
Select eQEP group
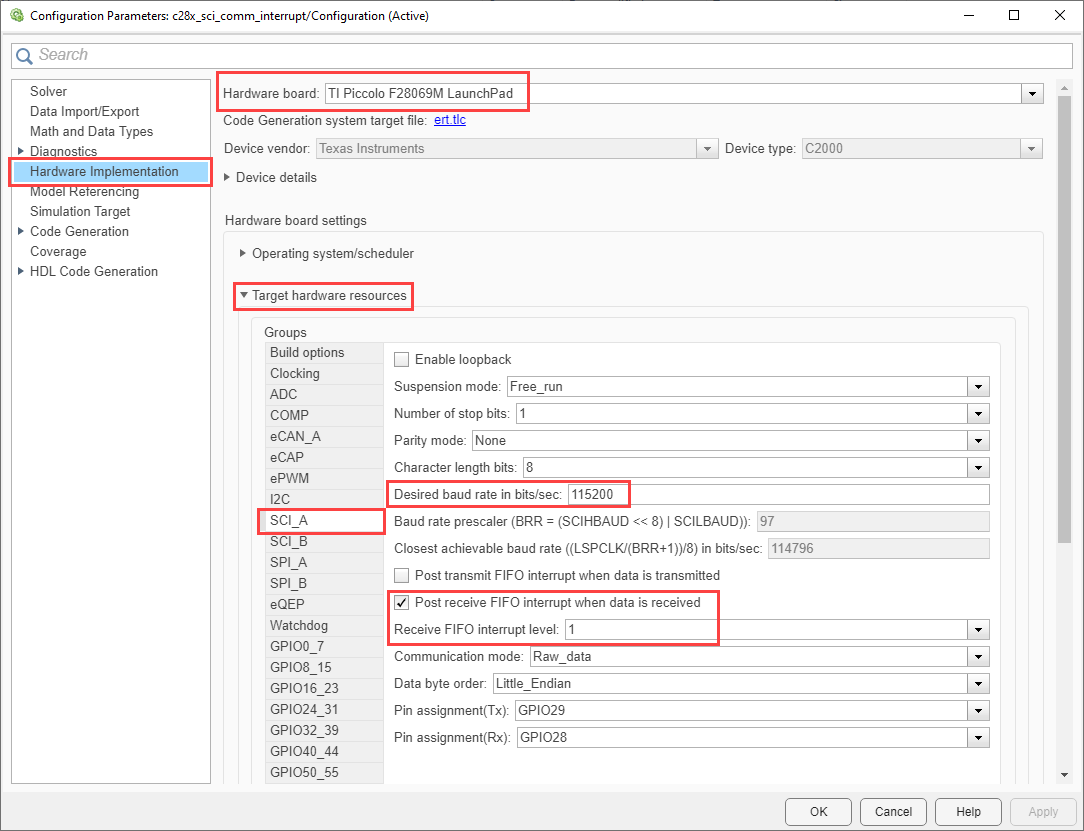324,604
